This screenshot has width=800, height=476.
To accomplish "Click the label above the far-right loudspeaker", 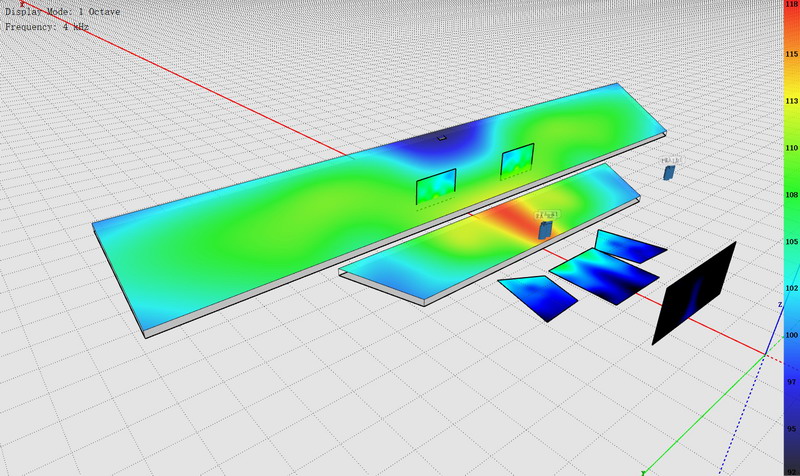I will click(x=669, y=160).
